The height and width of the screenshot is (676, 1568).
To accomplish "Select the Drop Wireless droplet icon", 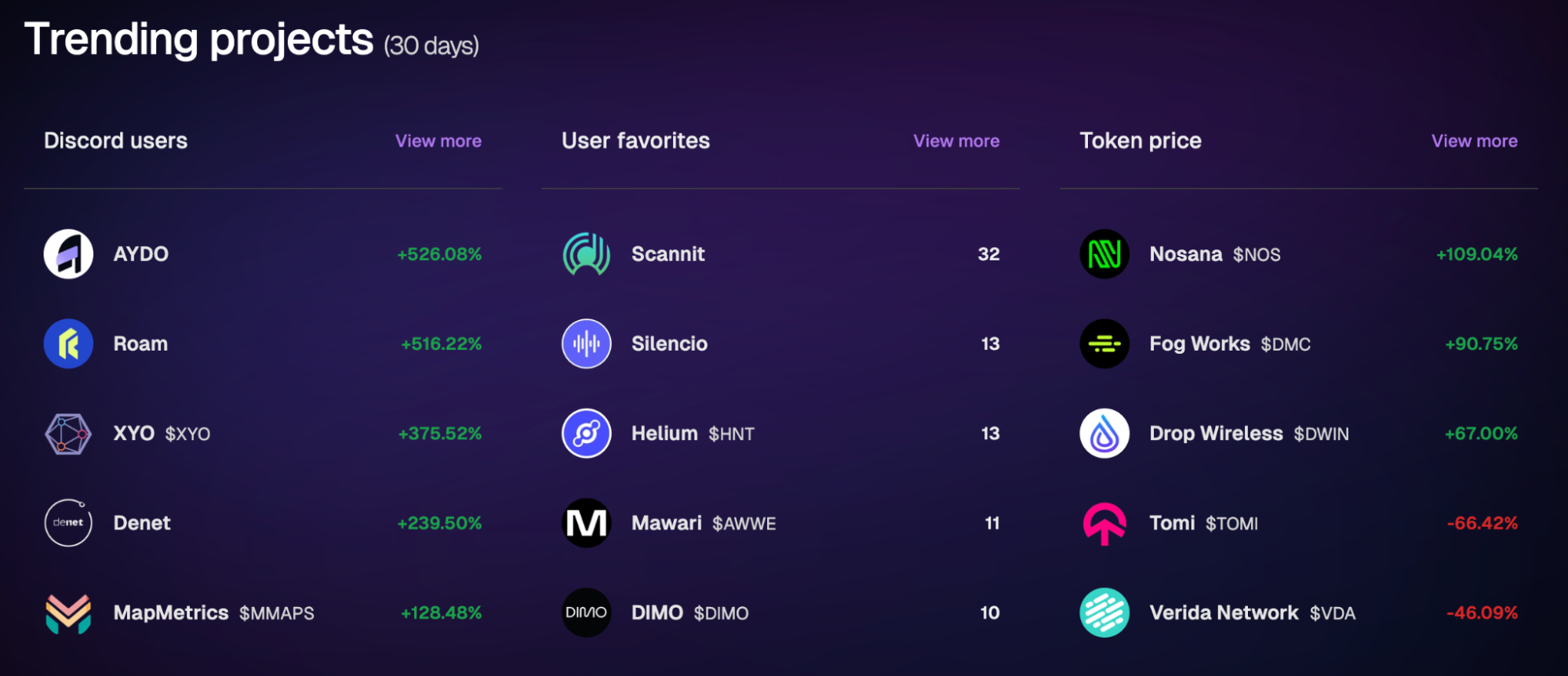I will click(1104, 434).
